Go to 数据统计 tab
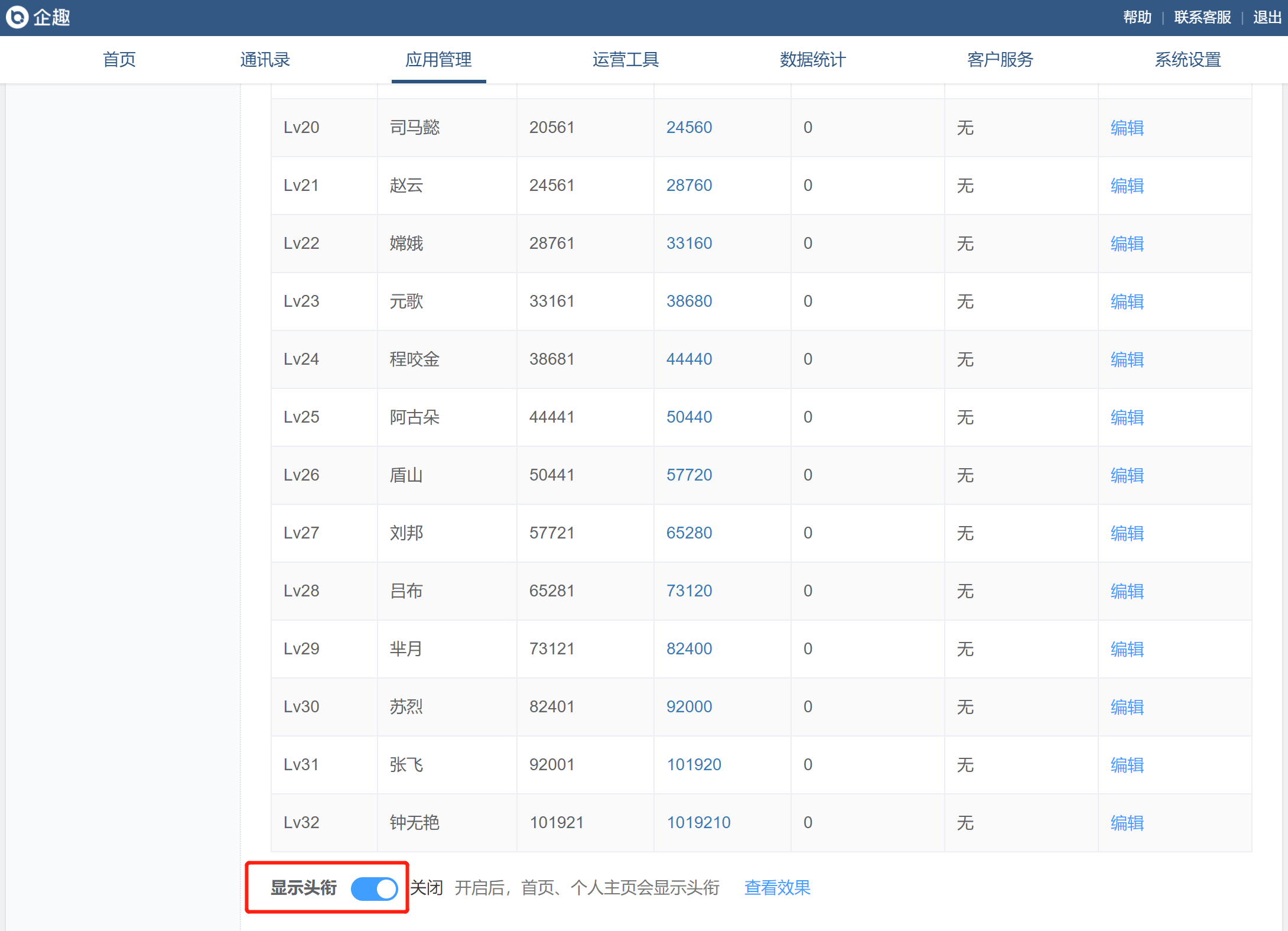 click(813, 60)
